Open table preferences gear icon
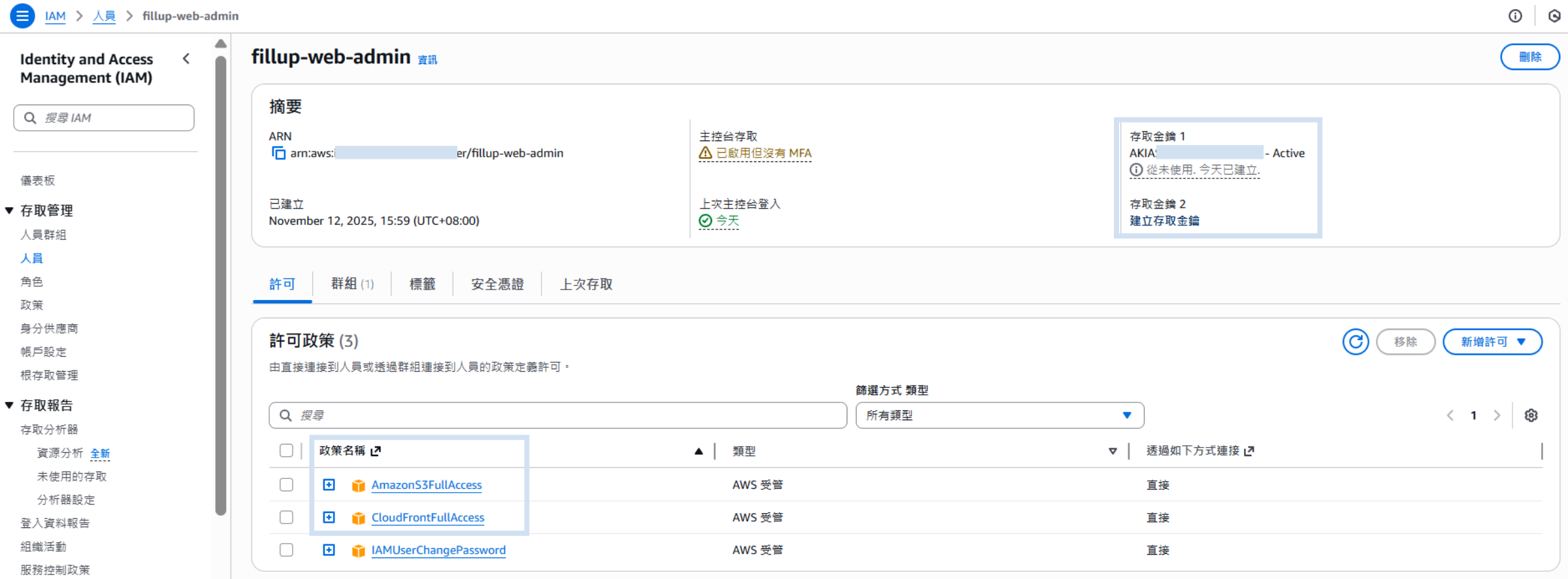 point(1531,416)
